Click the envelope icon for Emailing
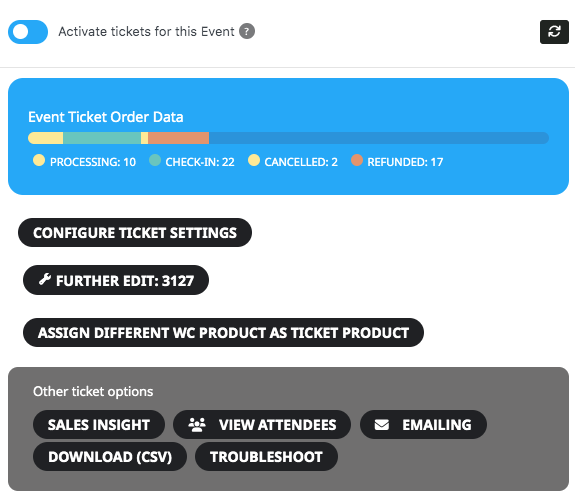The width and height of the screenshot is (575, 498). [381, 425]
